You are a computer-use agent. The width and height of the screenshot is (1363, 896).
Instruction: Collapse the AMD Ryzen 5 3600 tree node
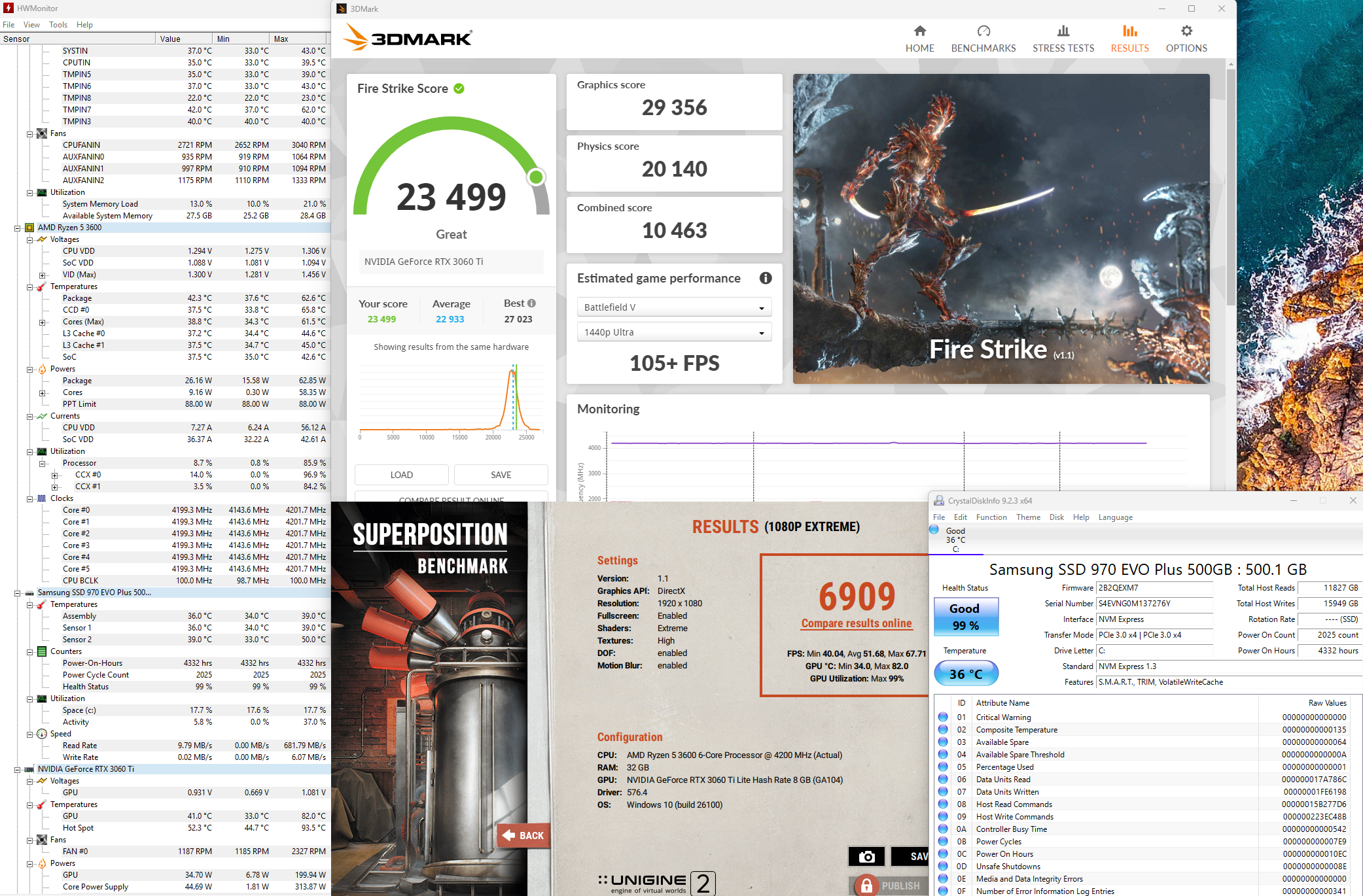(18, 228)
